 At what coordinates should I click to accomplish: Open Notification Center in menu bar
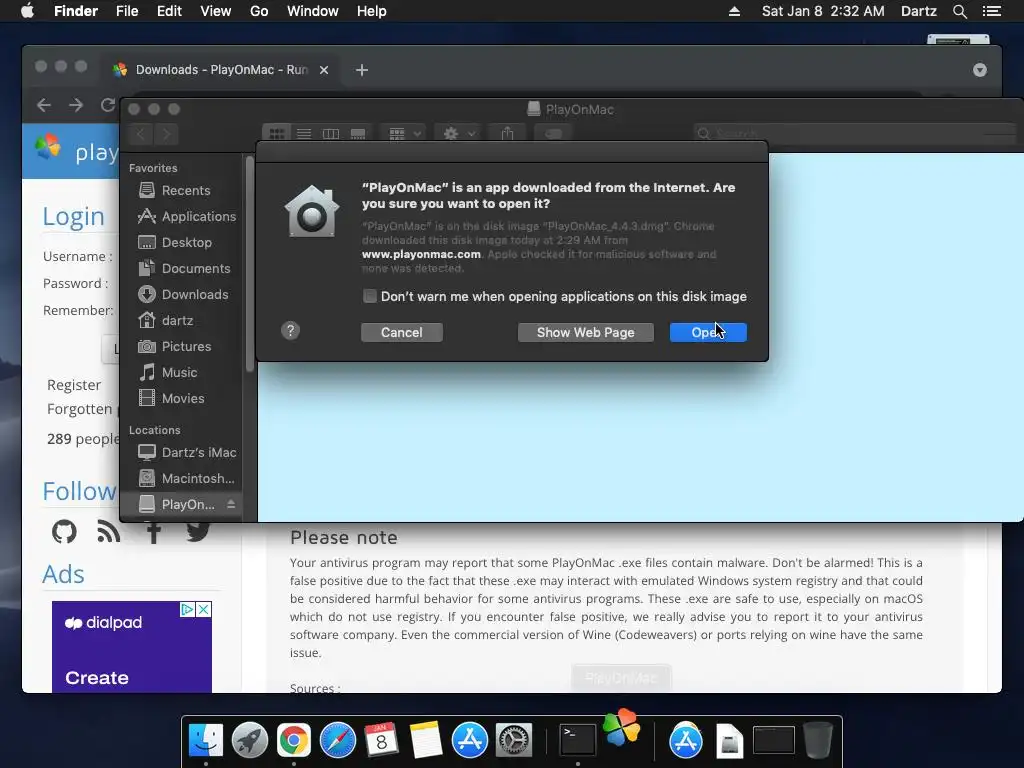click(x=992, y=11)
